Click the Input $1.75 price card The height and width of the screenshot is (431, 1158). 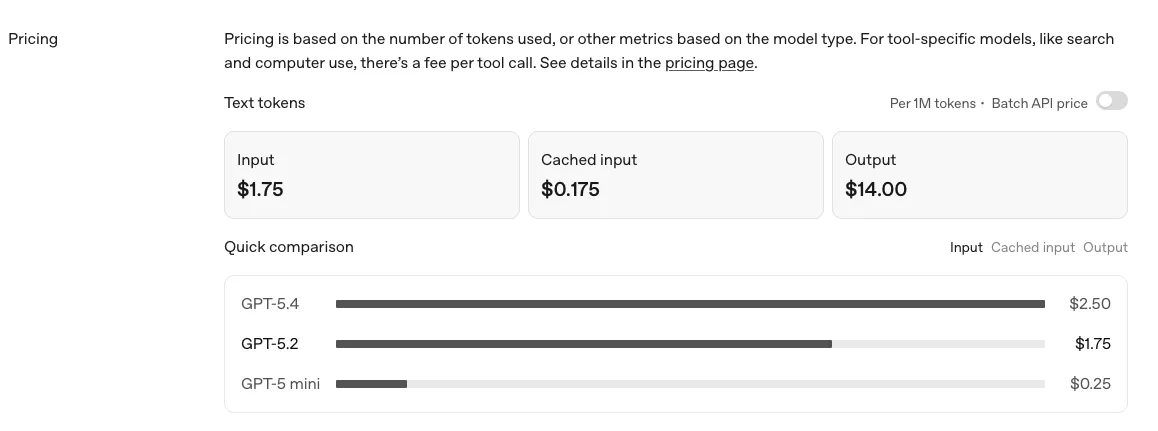point(371,175)
